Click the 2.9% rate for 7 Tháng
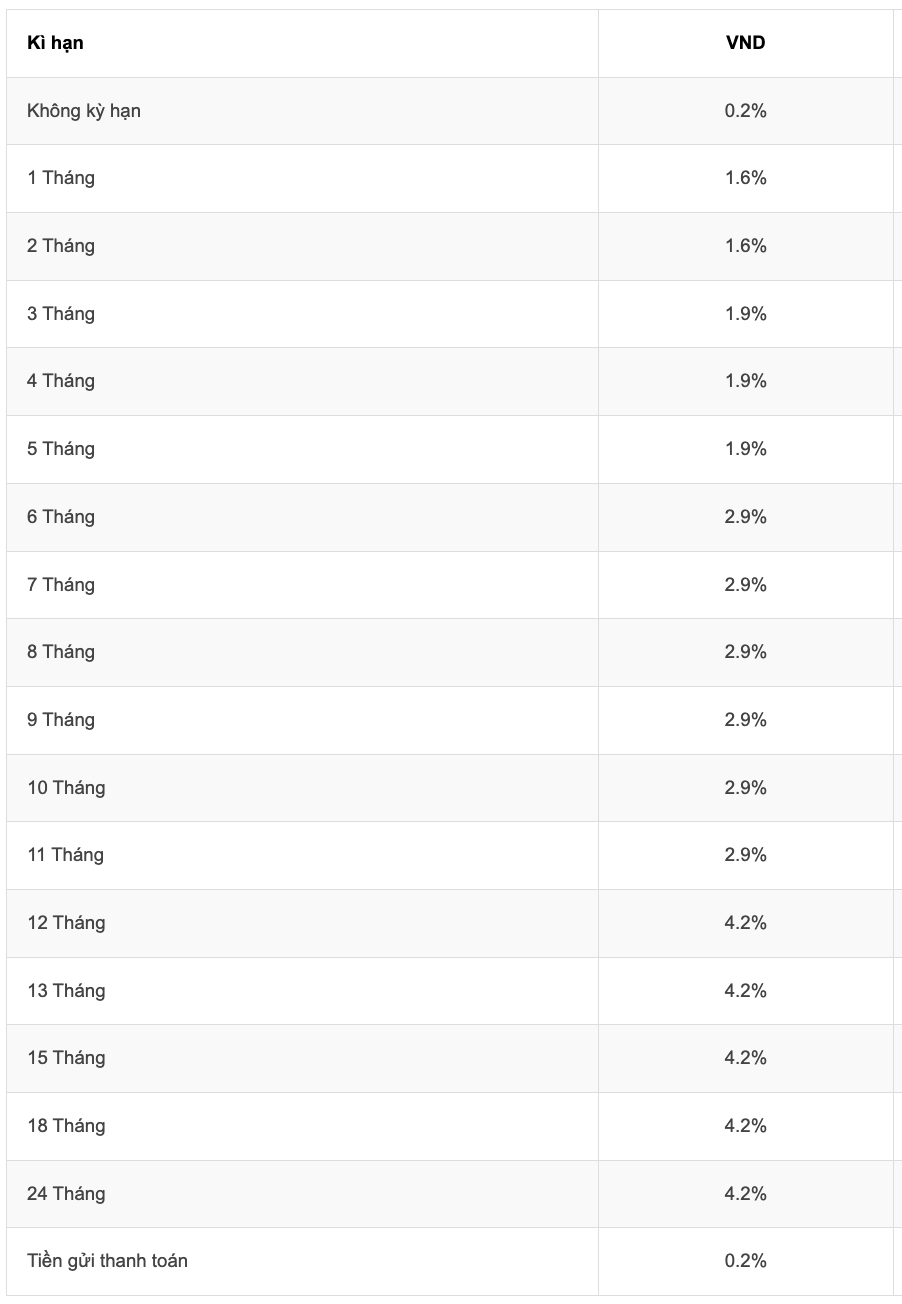Image resolution: width=902 pixels, height=1304 pixels. (745, 585)
